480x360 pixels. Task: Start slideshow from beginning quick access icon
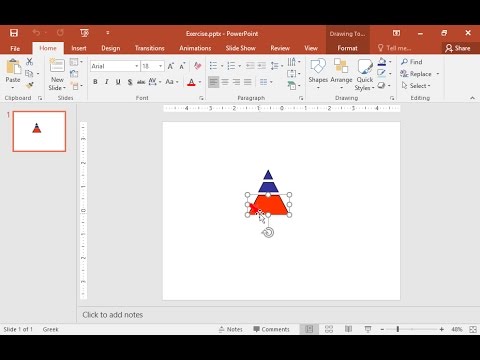point(84,33)
